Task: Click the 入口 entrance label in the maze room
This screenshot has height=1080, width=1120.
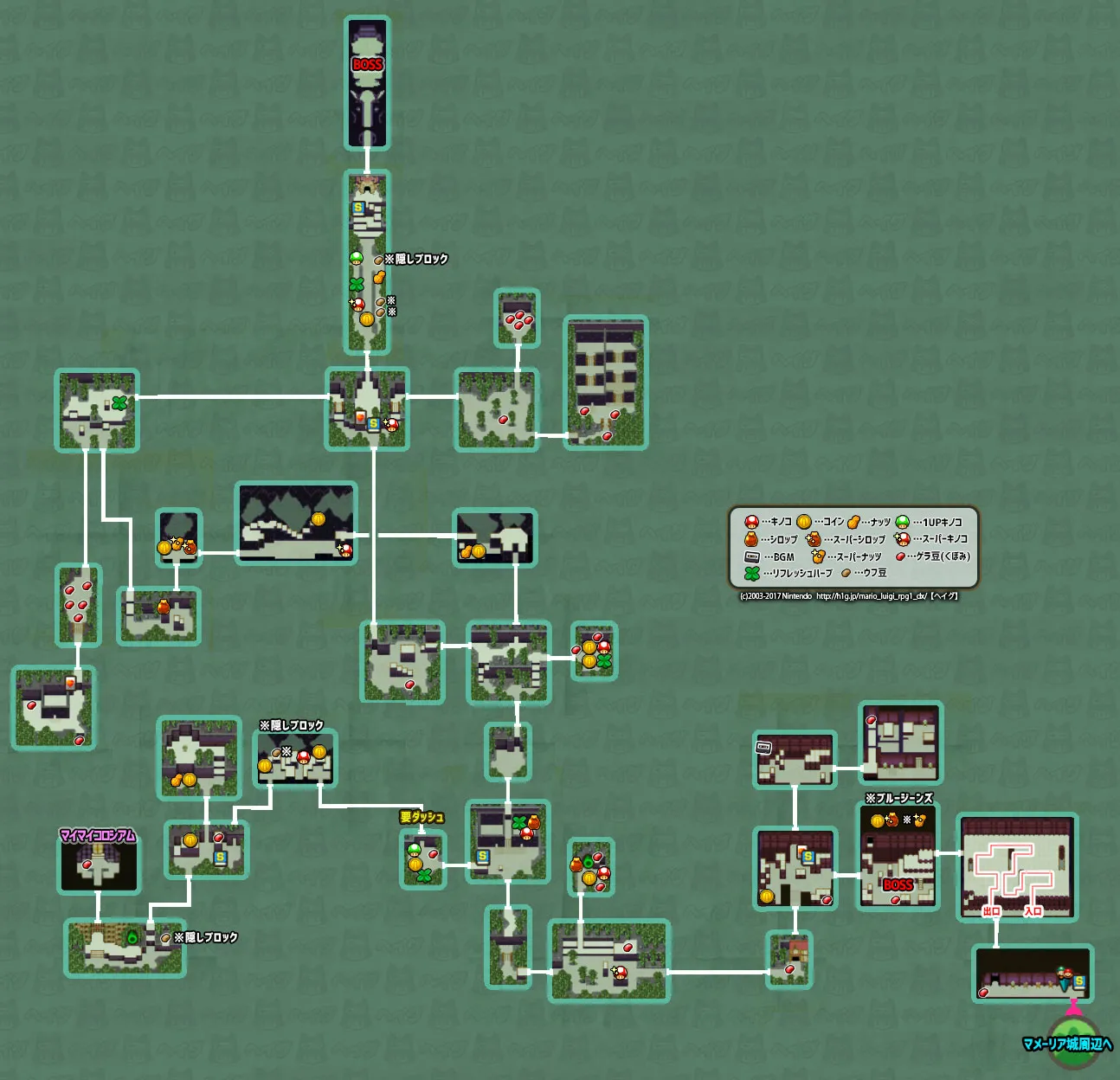Action: coord(1033,911)
